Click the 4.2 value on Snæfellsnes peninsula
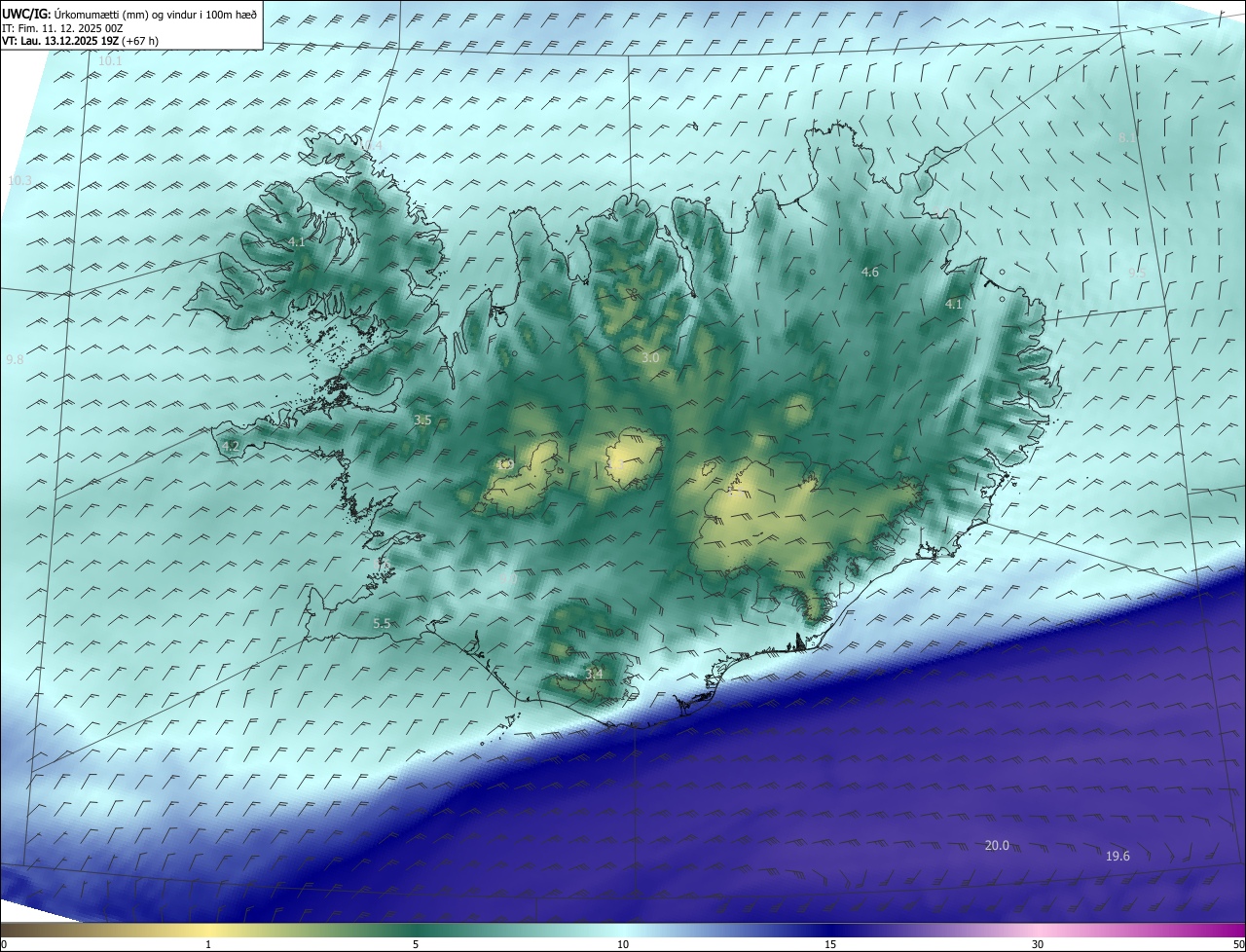1246x952 pixels. (230, 446)
